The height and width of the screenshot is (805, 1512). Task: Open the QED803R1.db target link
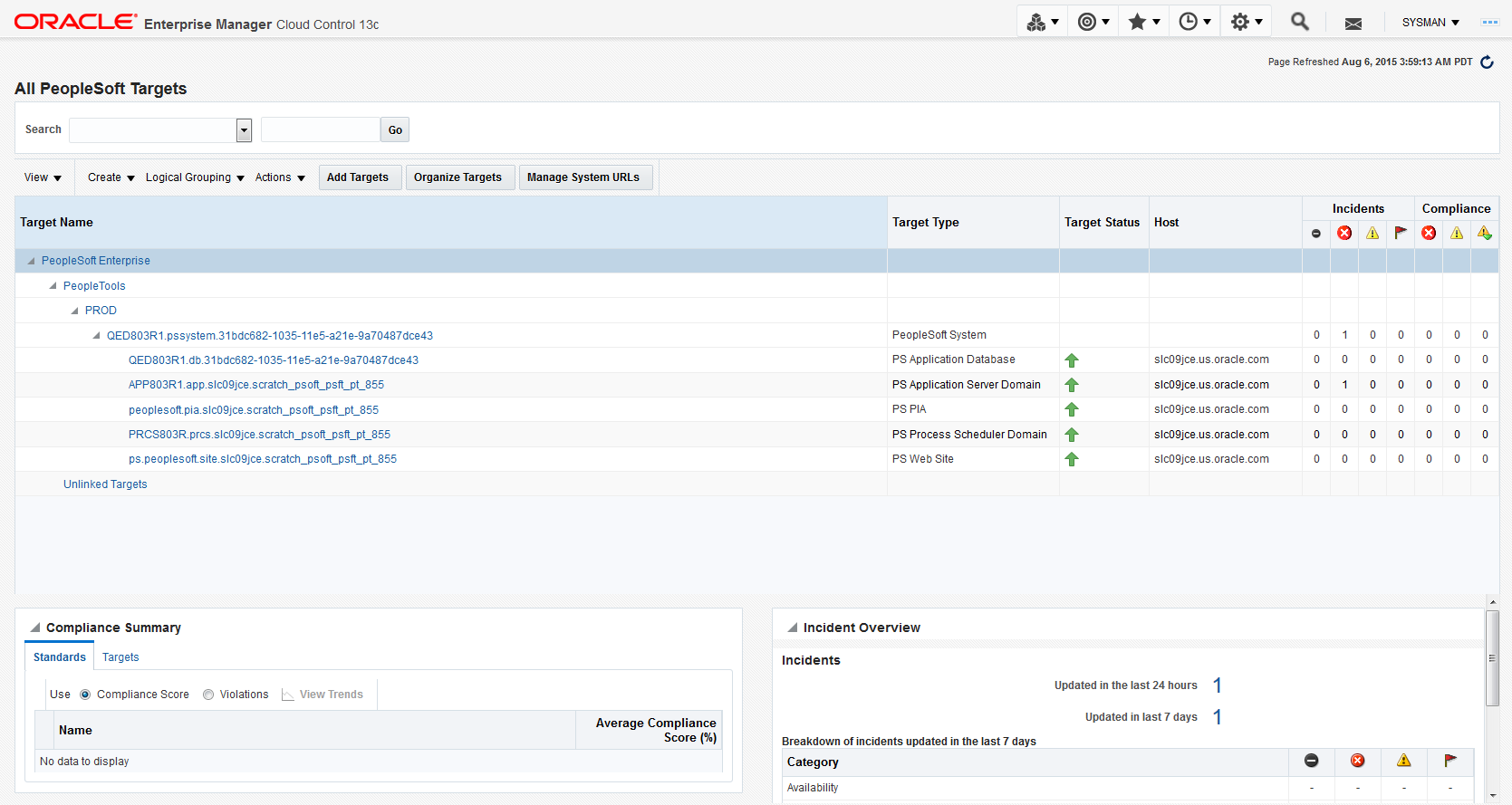(274, 360)
